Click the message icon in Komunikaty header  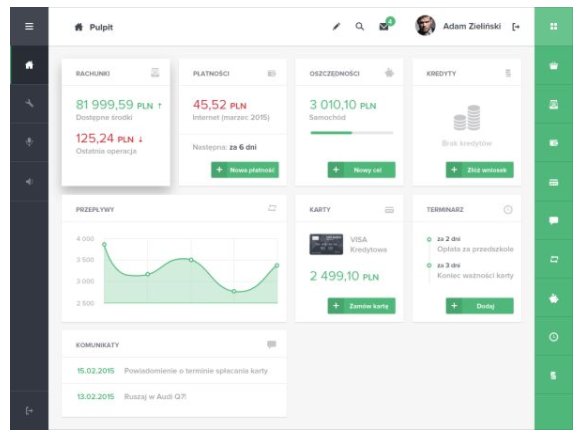coord(272,345)
